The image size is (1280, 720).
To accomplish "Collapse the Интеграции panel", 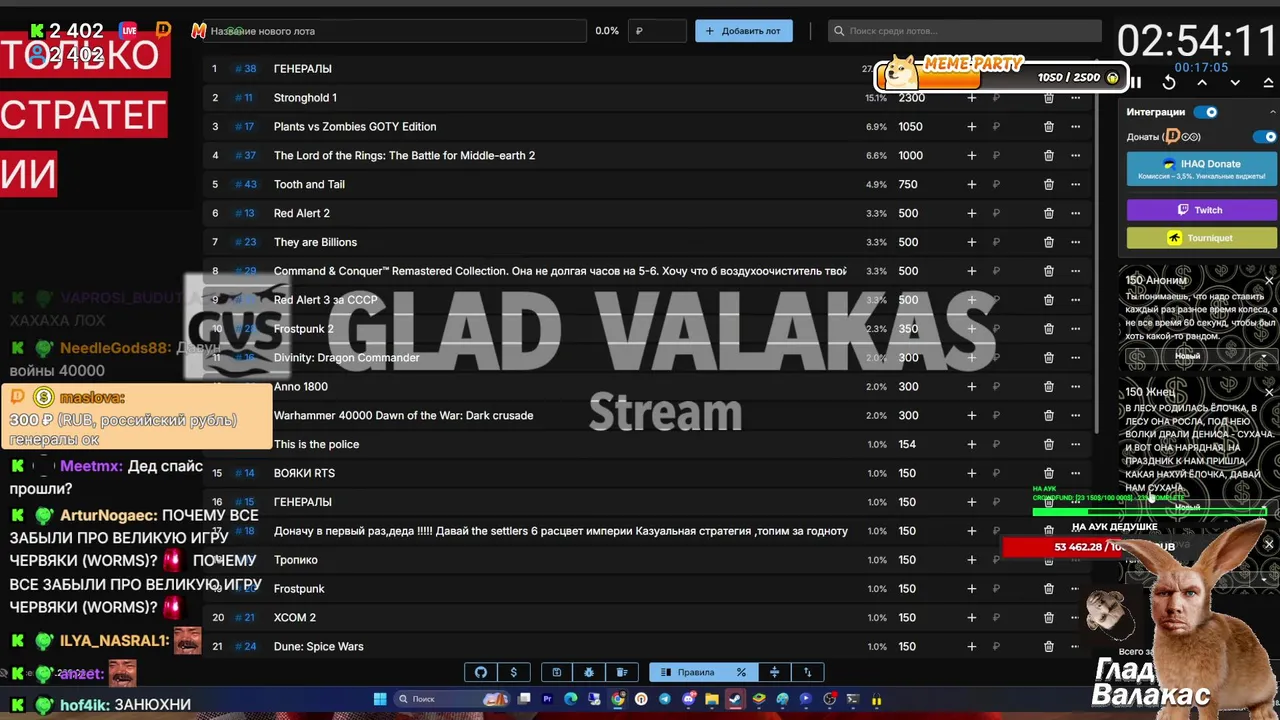I will (1273, 112).
